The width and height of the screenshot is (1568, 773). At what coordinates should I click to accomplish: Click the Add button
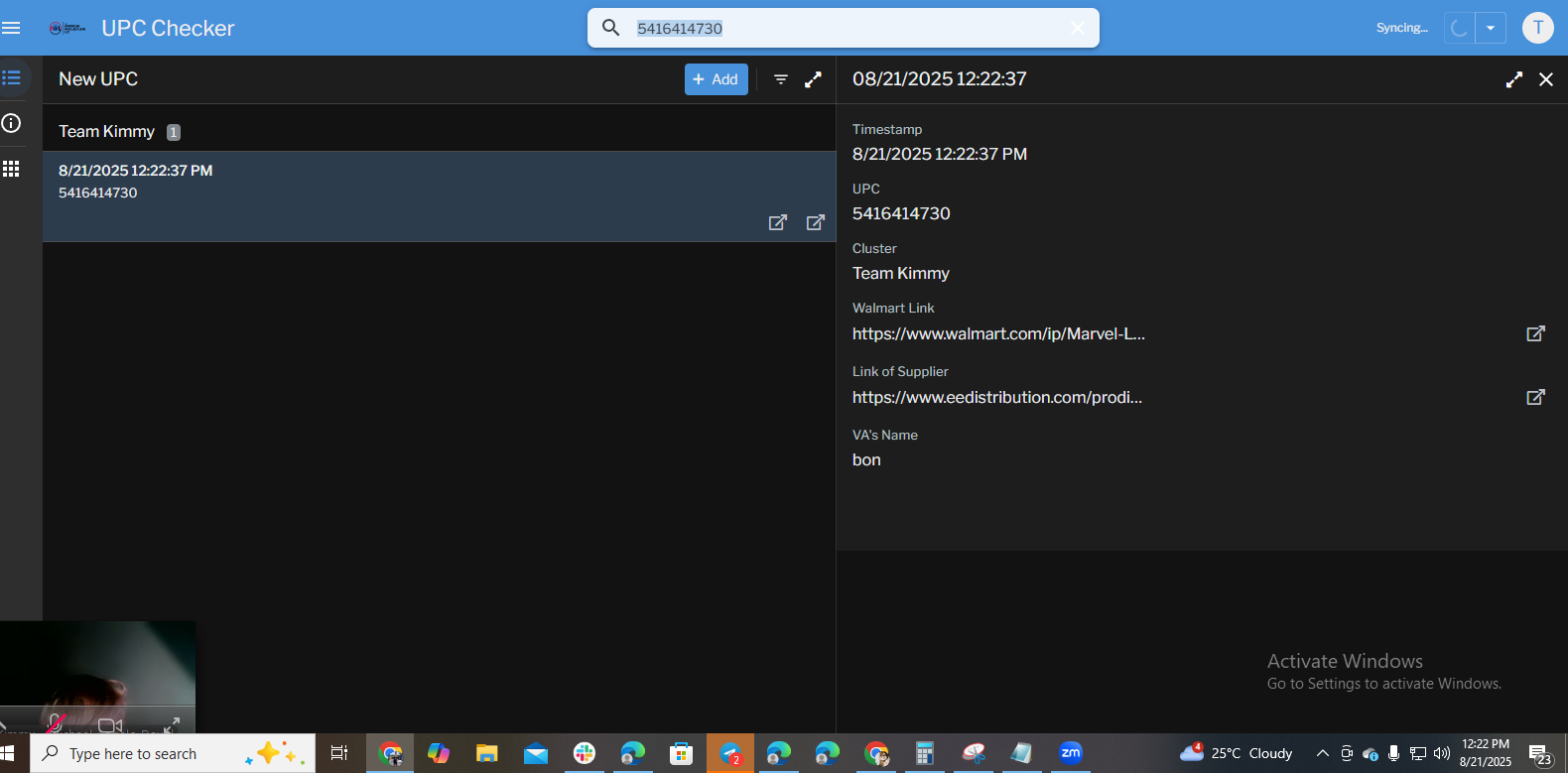coord(716,79)
